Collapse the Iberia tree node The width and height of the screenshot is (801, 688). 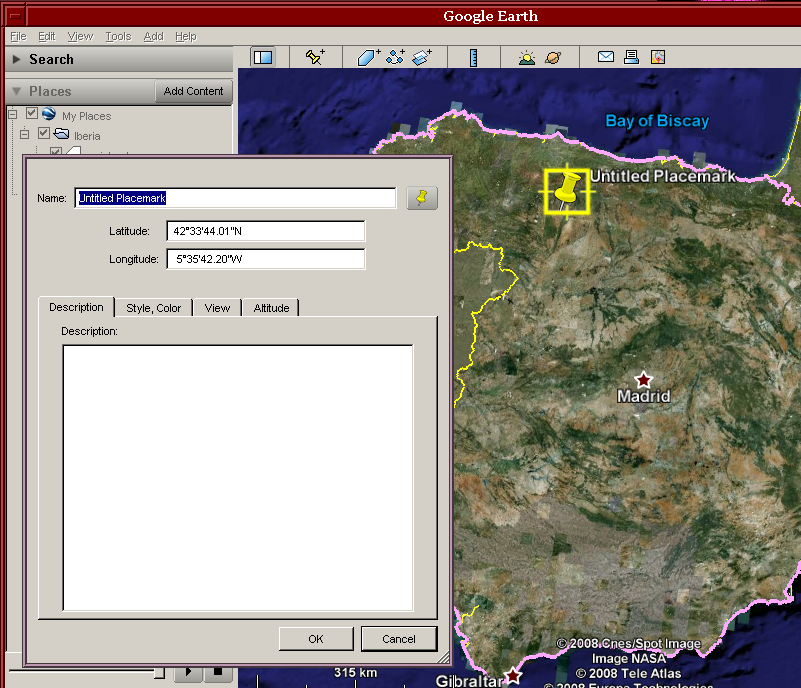(25, 134)
